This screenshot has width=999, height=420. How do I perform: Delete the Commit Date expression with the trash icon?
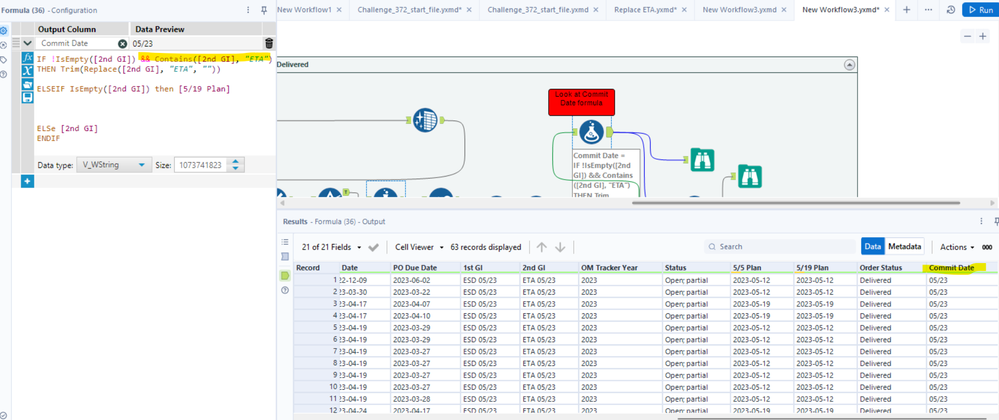(x=269, y=43)
